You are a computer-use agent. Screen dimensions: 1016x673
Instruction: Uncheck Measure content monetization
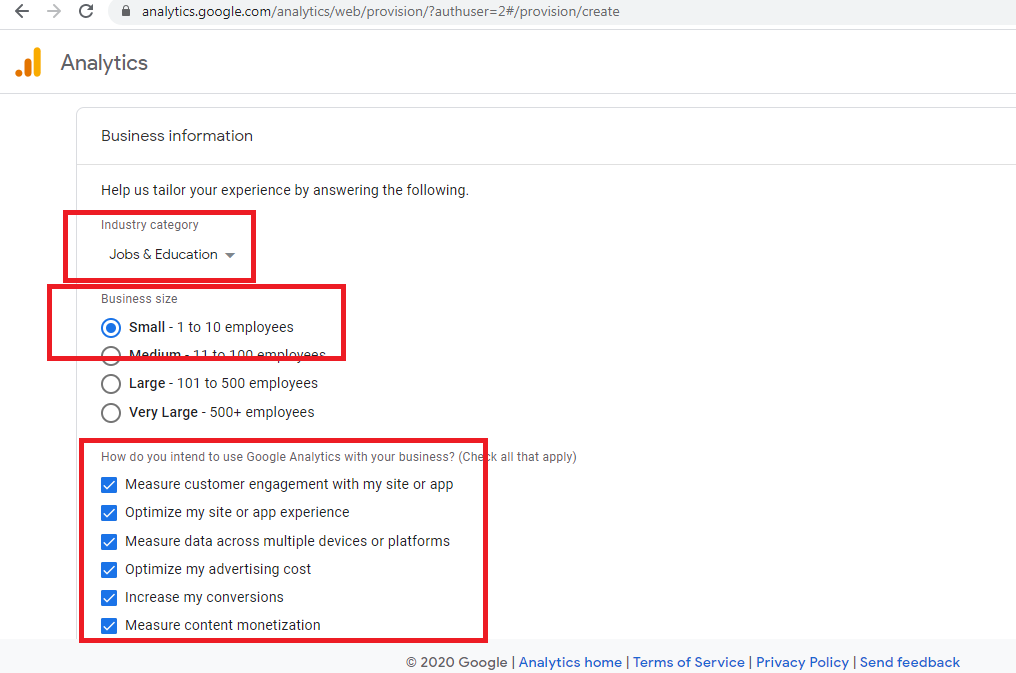point(109,626)
